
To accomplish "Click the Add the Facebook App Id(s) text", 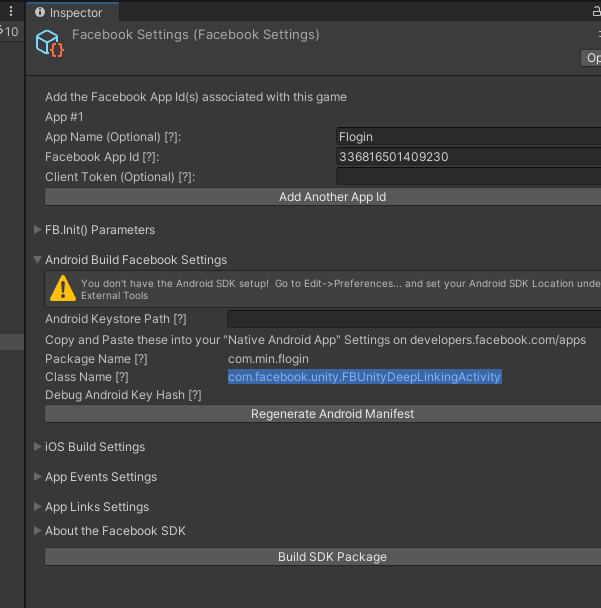I will coord(196,97).
